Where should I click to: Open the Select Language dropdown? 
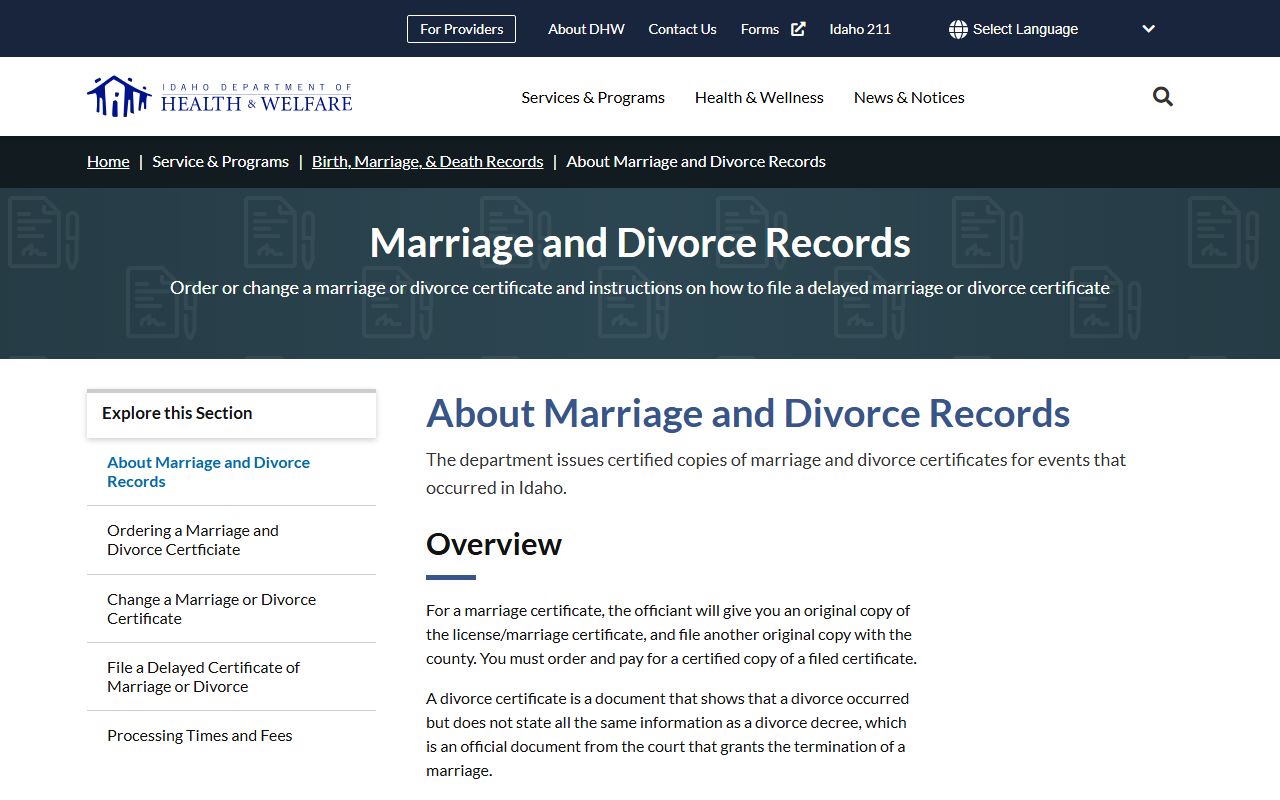point(1052,29)
